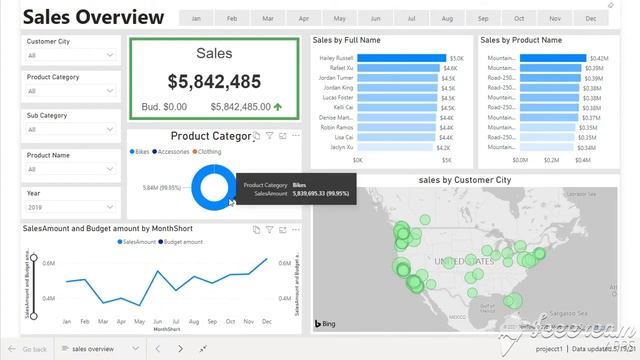This screenshot has width=640, height=360.
Task: Open more options on SalesAmount line chart
Action: click(x=296, y=230)
